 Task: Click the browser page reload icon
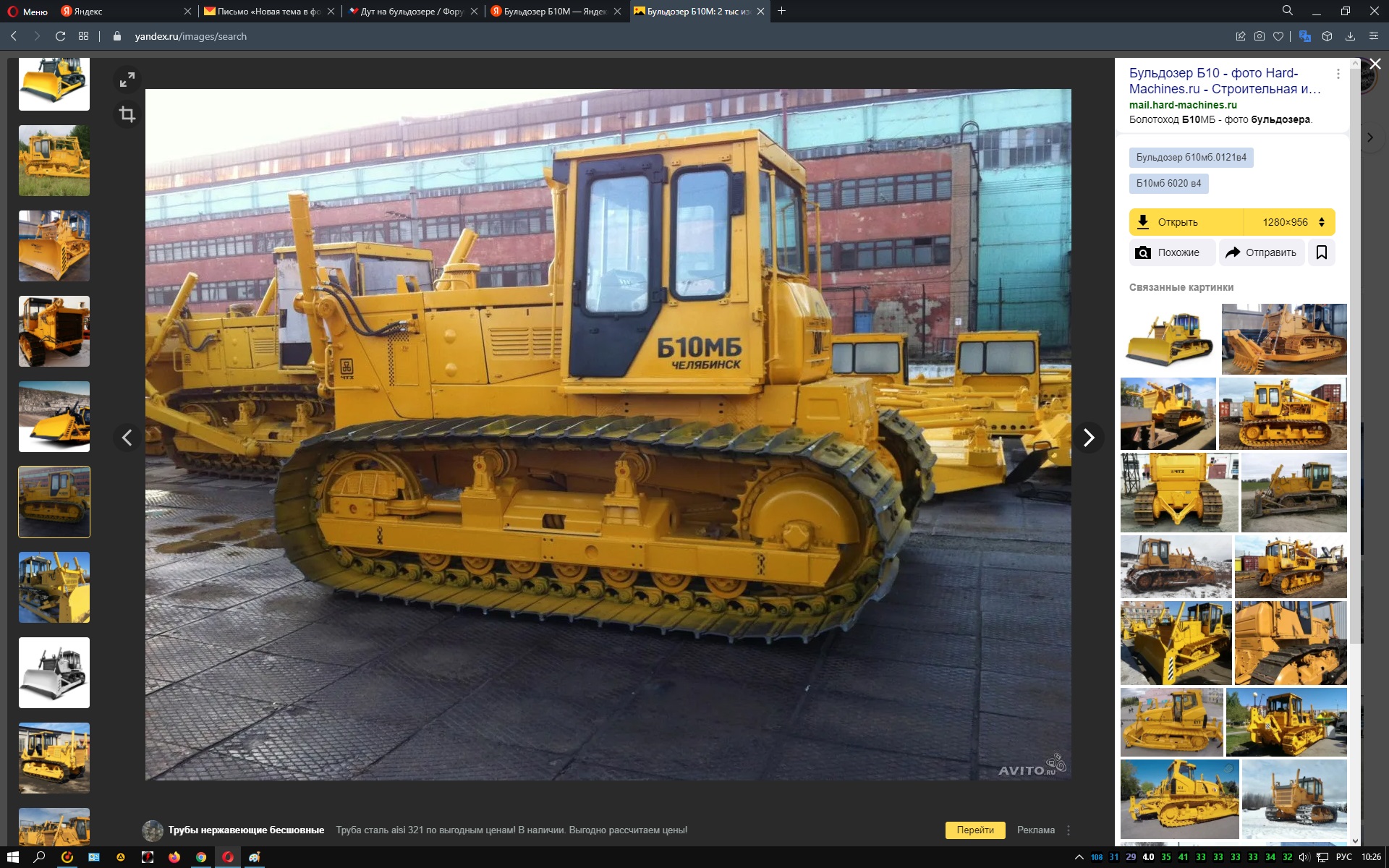pos(61,36)
